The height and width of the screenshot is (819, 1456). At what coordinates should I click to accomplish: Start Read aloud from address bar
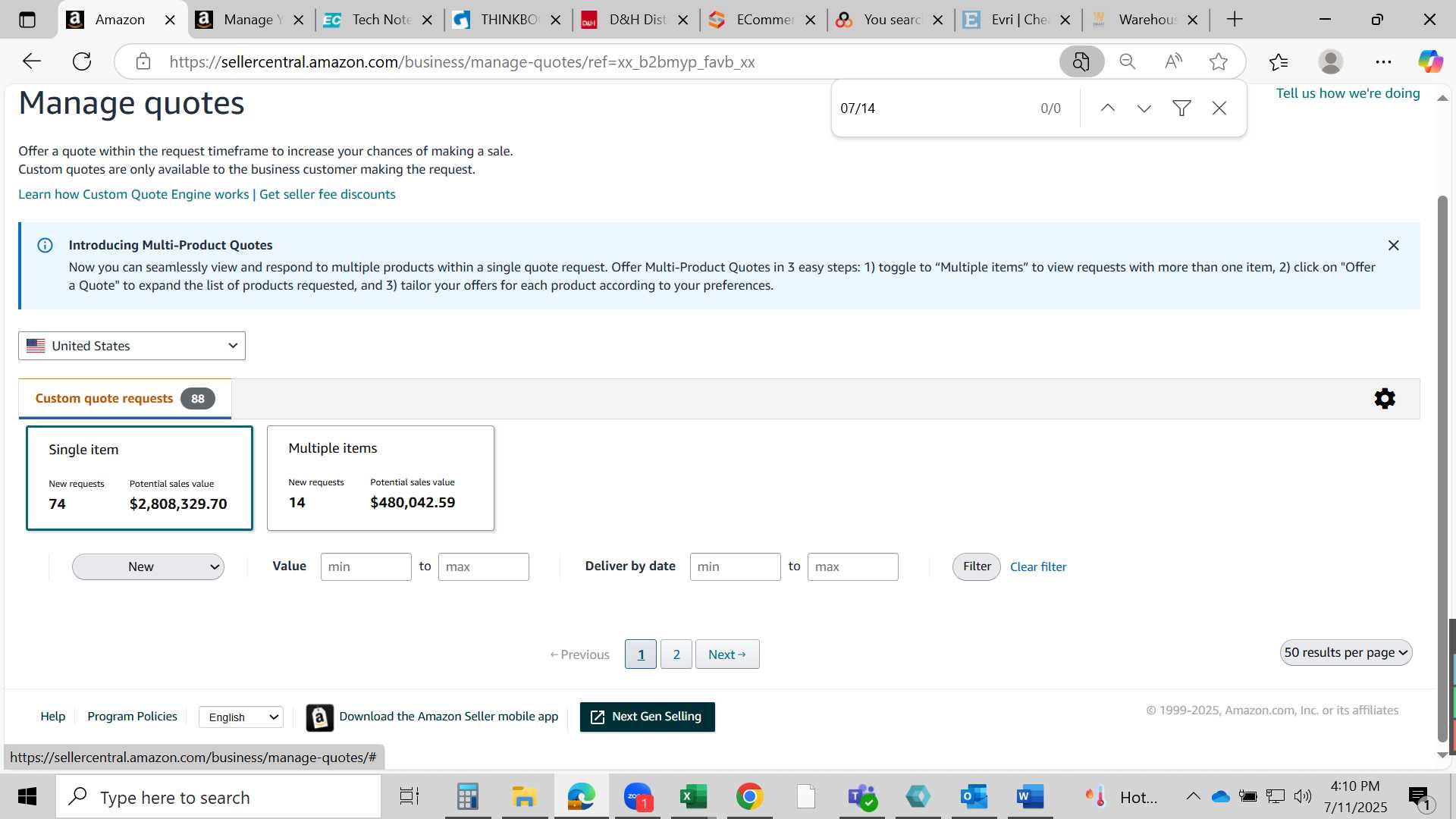tap(1173, 61)
